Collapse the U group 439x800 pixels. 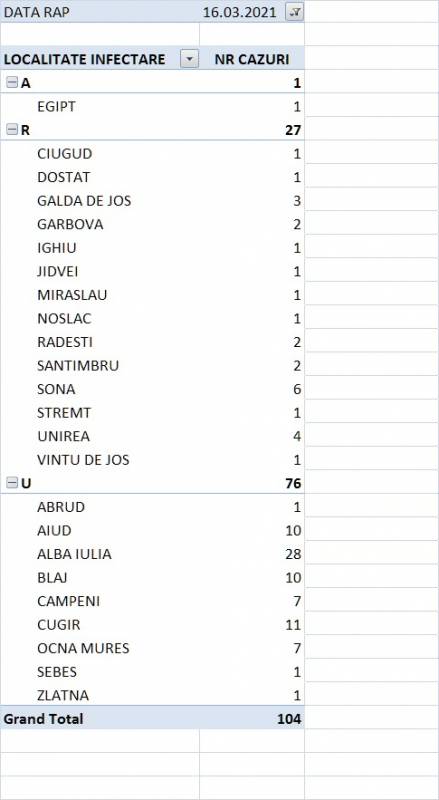pyautogui.click(x=11, y=483)
